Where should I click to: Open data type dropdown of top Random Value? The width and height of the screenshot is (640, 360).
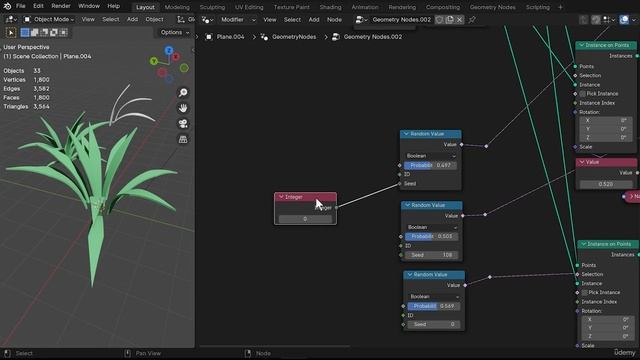pos(431,156)
